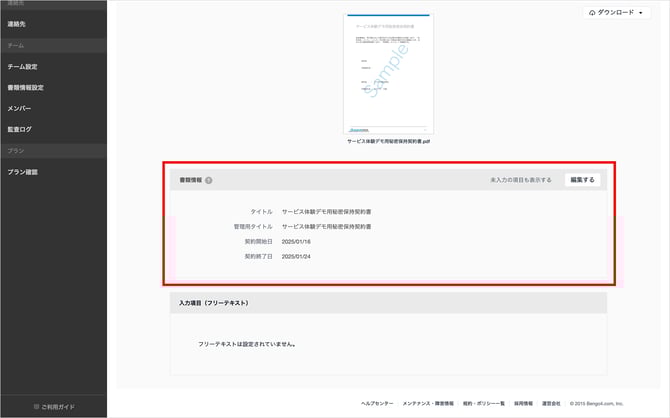Open the 採用情報 footer link
This screenshot has height=418, width=670.
click(524, 403)
